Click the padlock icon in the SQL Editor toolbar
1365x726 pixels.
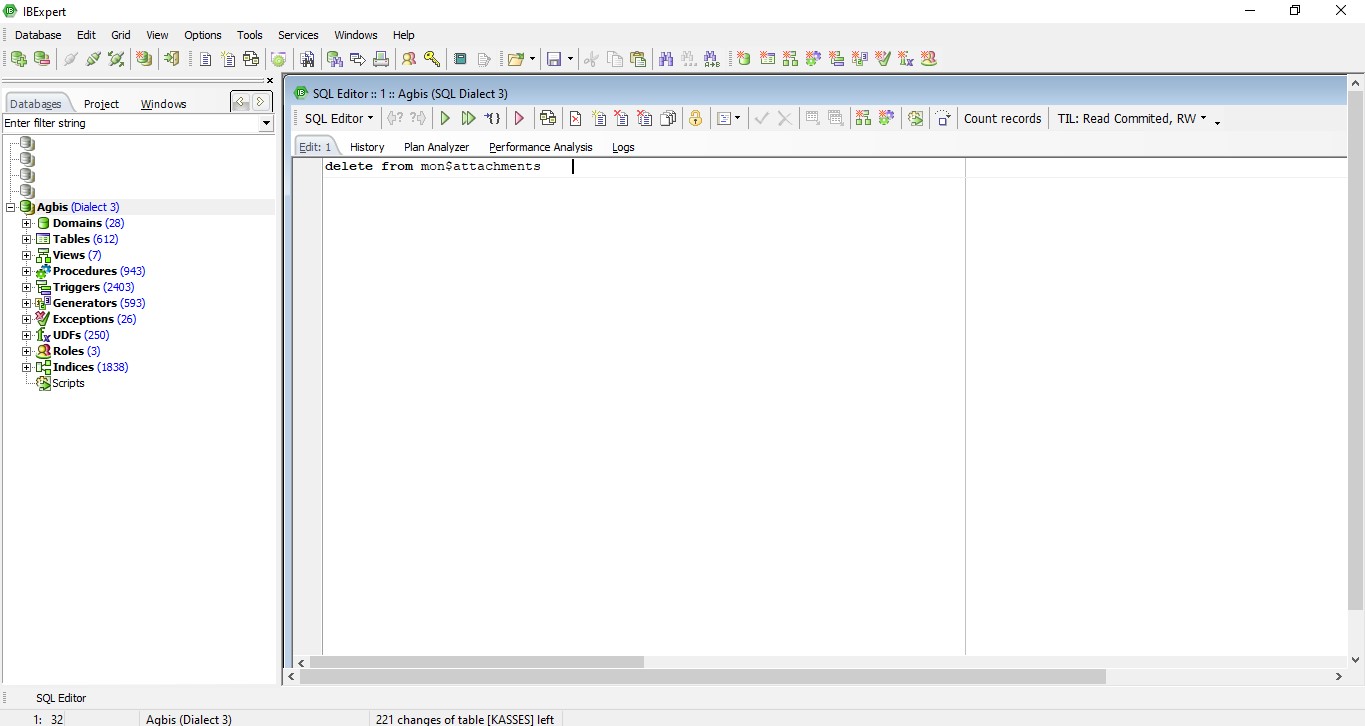pos(695,118)
